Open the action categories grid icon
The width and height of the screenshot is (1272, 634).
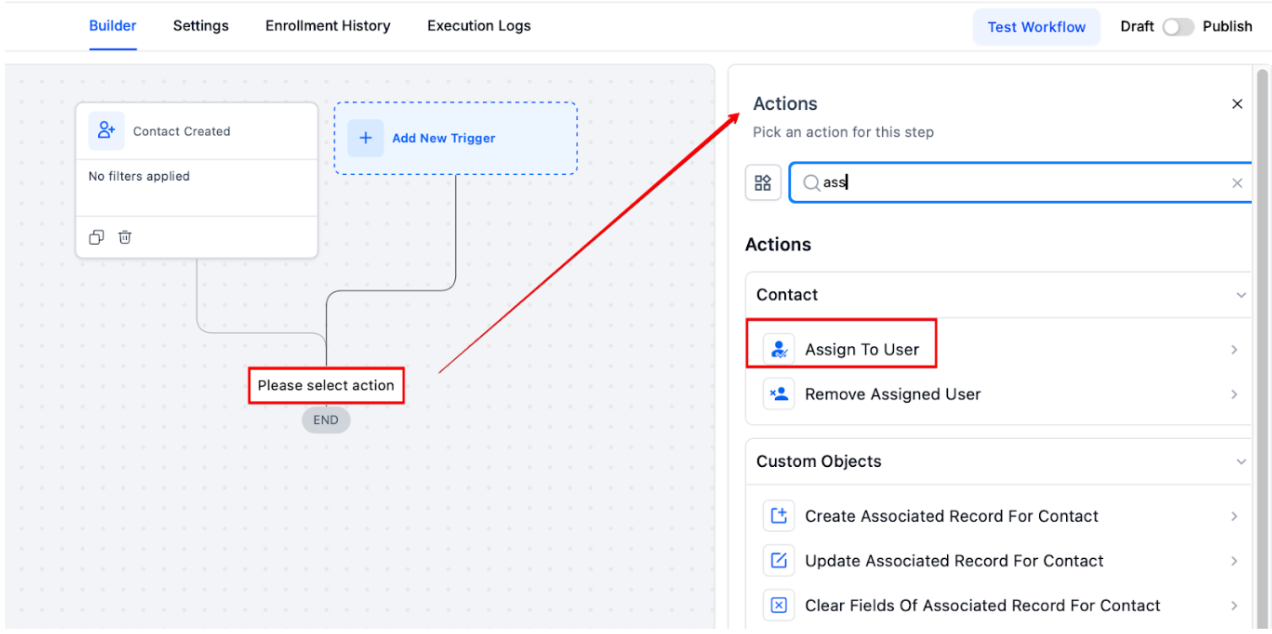763,183
